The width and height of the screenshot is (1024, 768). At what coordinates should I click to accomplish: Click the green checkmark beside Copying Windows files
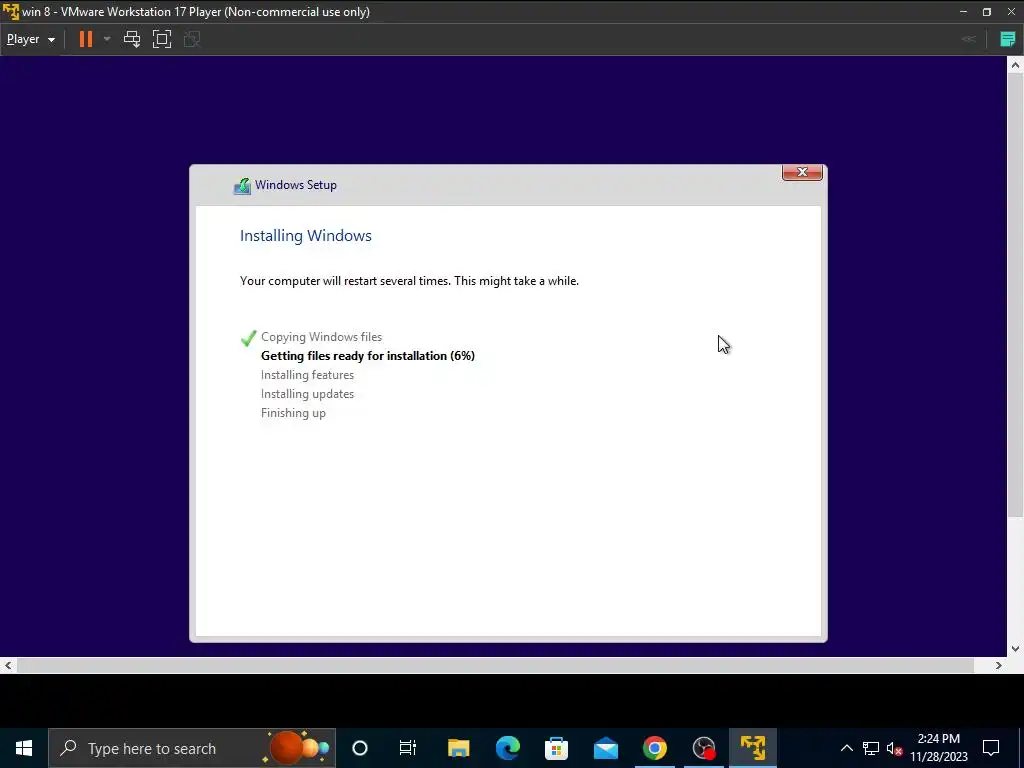[248, 338]
